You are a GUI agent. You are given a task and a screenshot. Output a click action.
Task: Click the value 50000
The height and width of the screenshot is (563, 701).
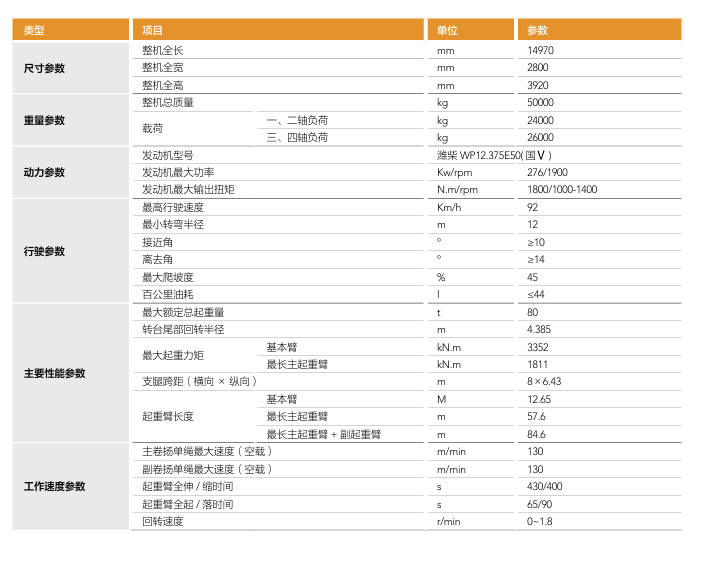coord(540,102)
